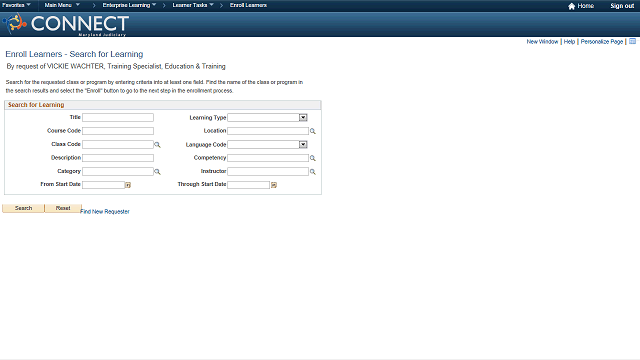The height and width of the screenshot is (360, 640).
Task: Open the Location lookup magnifier
Action: pyautogui.click(x=313, y=131)
